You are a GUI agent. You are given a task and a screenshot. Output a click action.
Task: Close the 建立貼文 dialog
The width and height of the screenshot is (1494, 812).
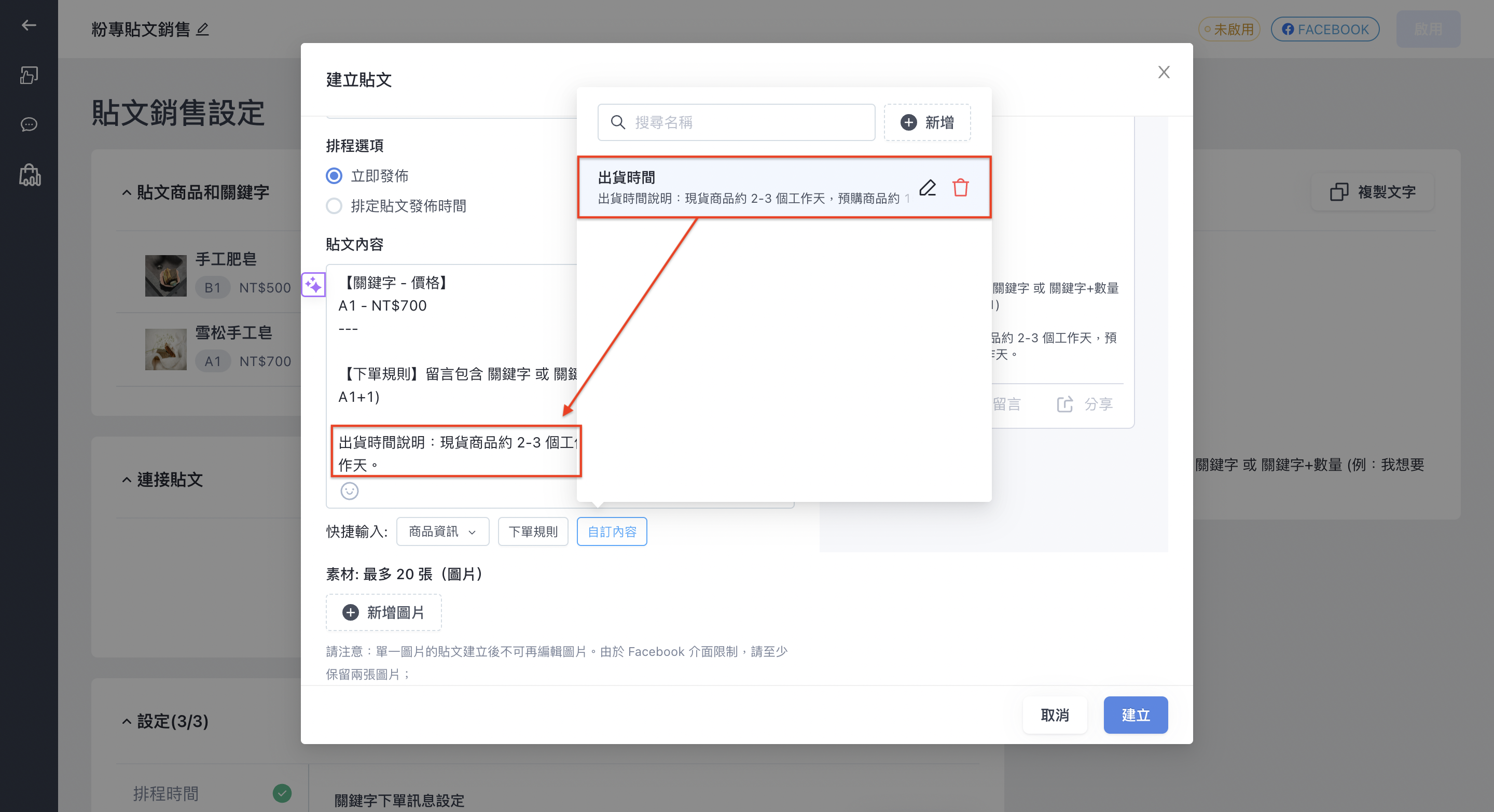pyautogui.click(x=1164, y=72)
